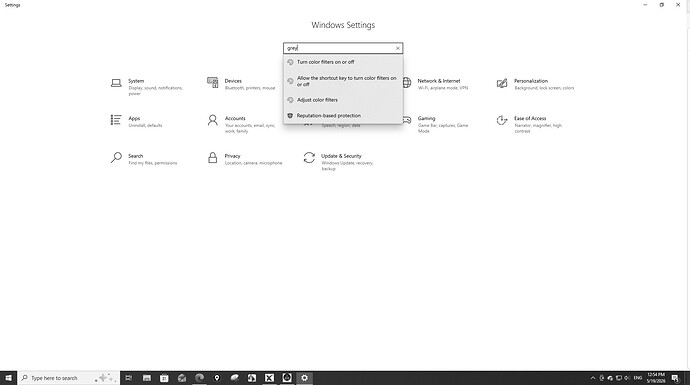Screen dimensions: 690x385
Task: Open the Apps settings category
Action: 136,121
